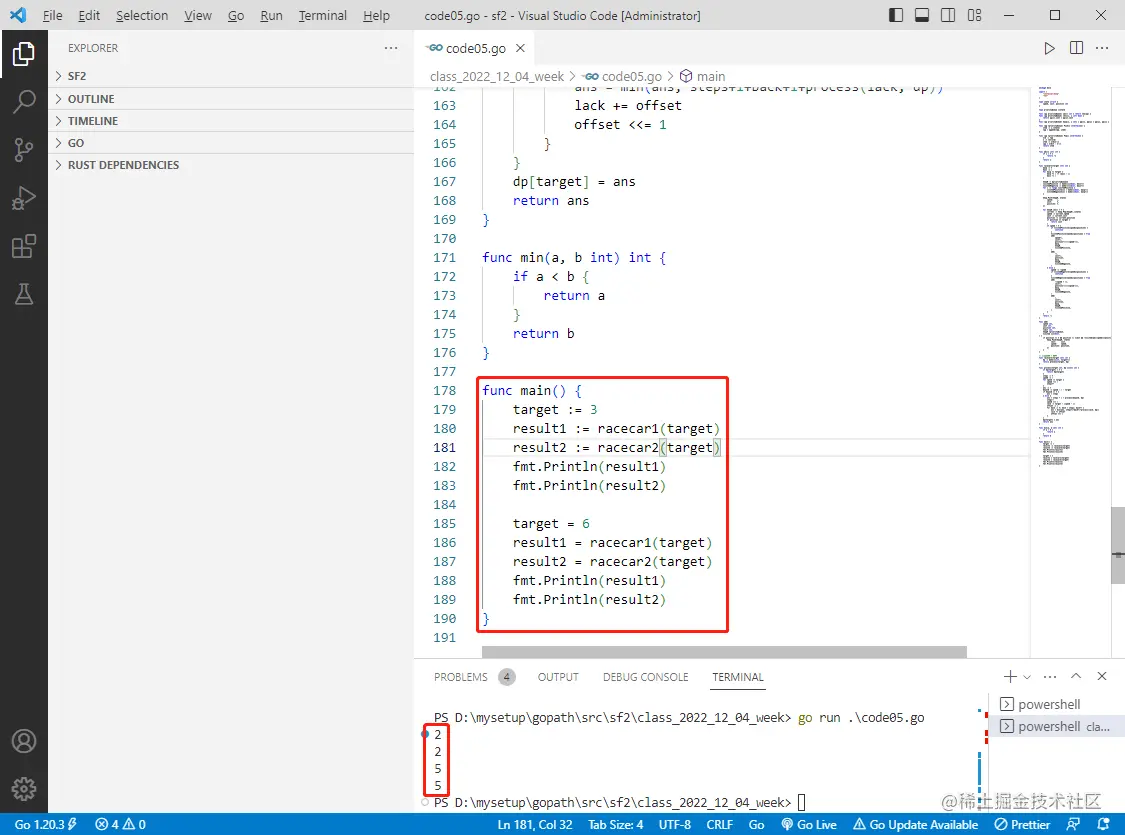Open terminal panel more actions ellipsis
The image size is (1125, 835).
[1050, 676]
